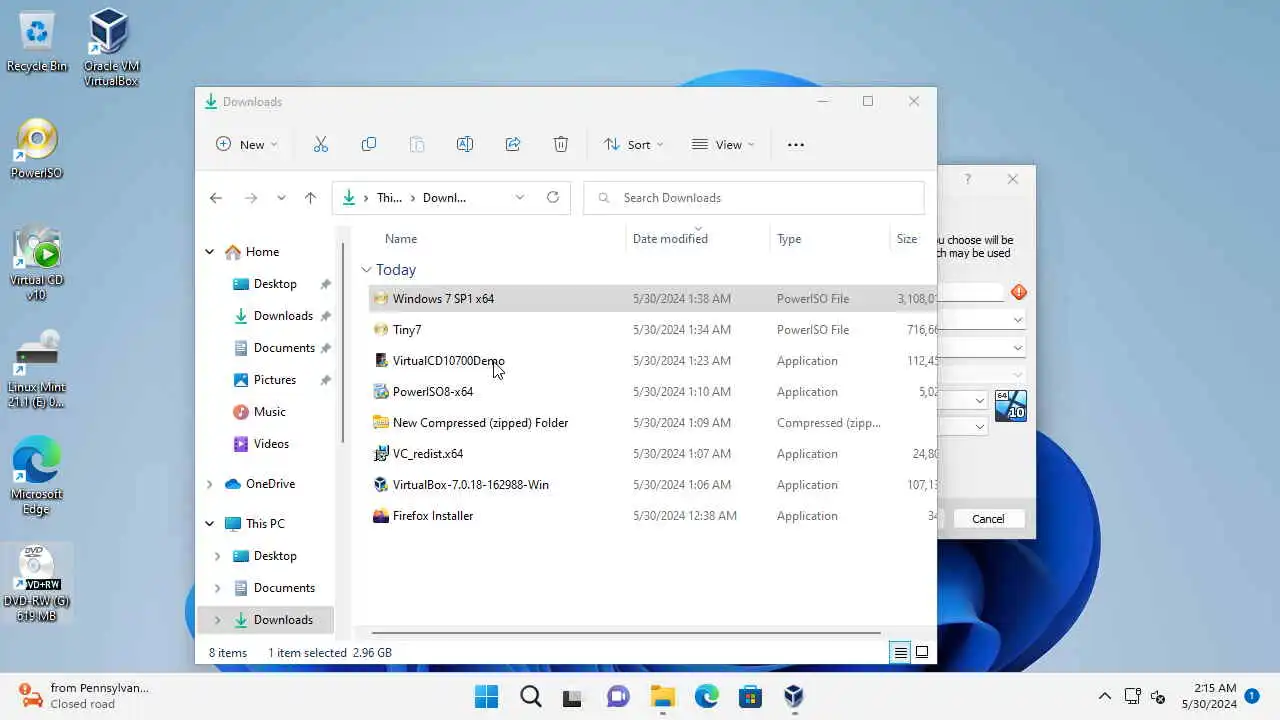Select the PowerISO8-x64 installer
Viewport: 1280px width, 720px height.
652,392
